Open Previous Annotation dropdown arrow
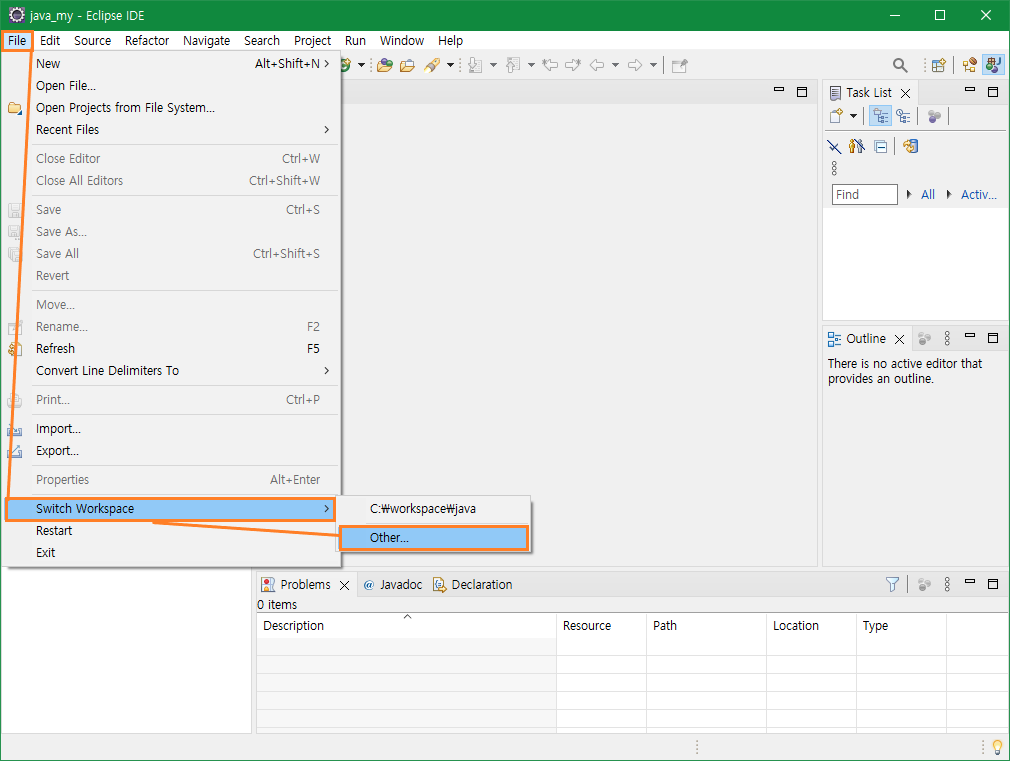 tap(531, 65)
